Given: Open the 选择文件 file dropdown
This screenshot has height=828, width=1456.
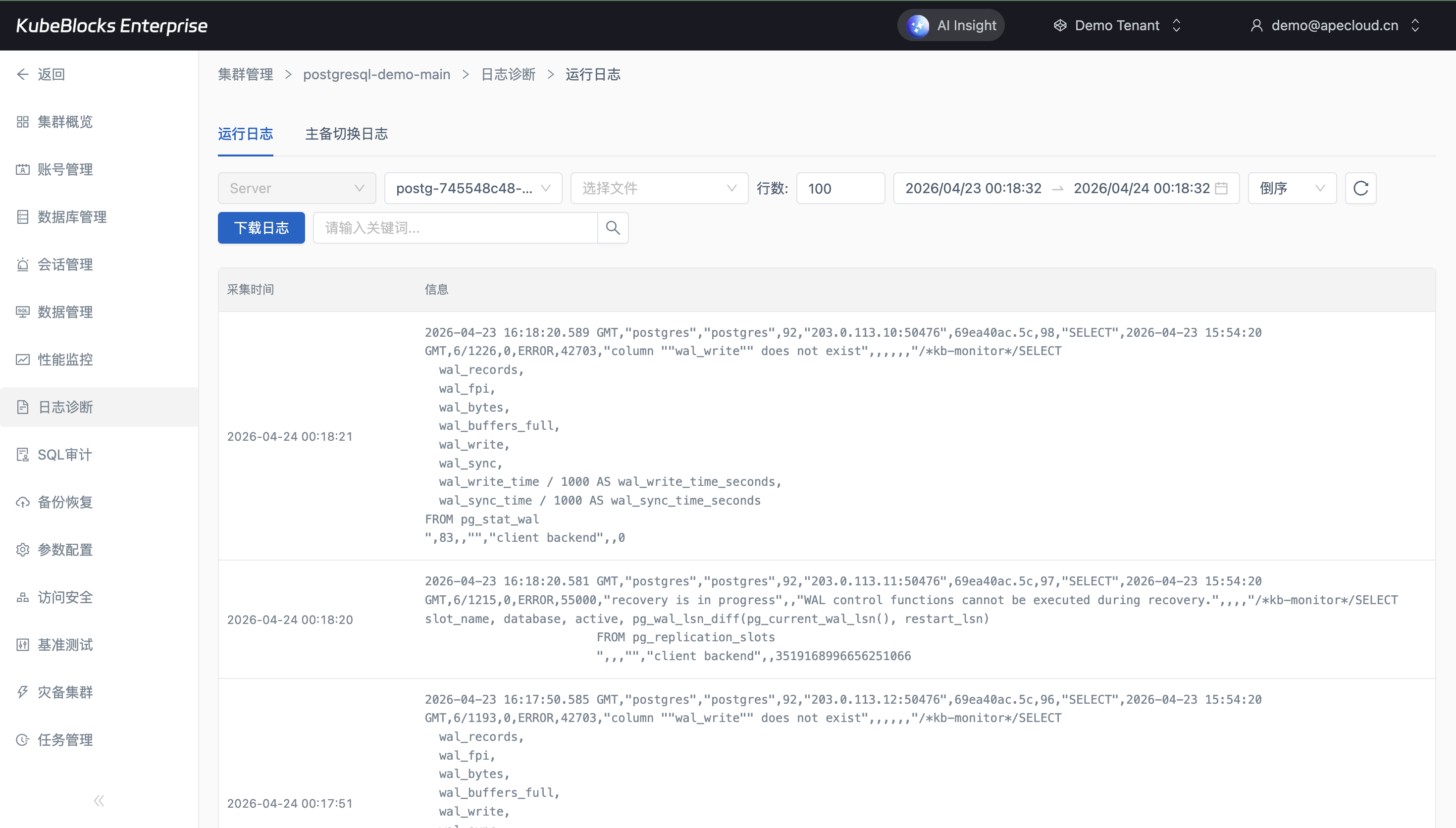Looking at the screenshot, I should pyautogui.click(x=658, y=188).
